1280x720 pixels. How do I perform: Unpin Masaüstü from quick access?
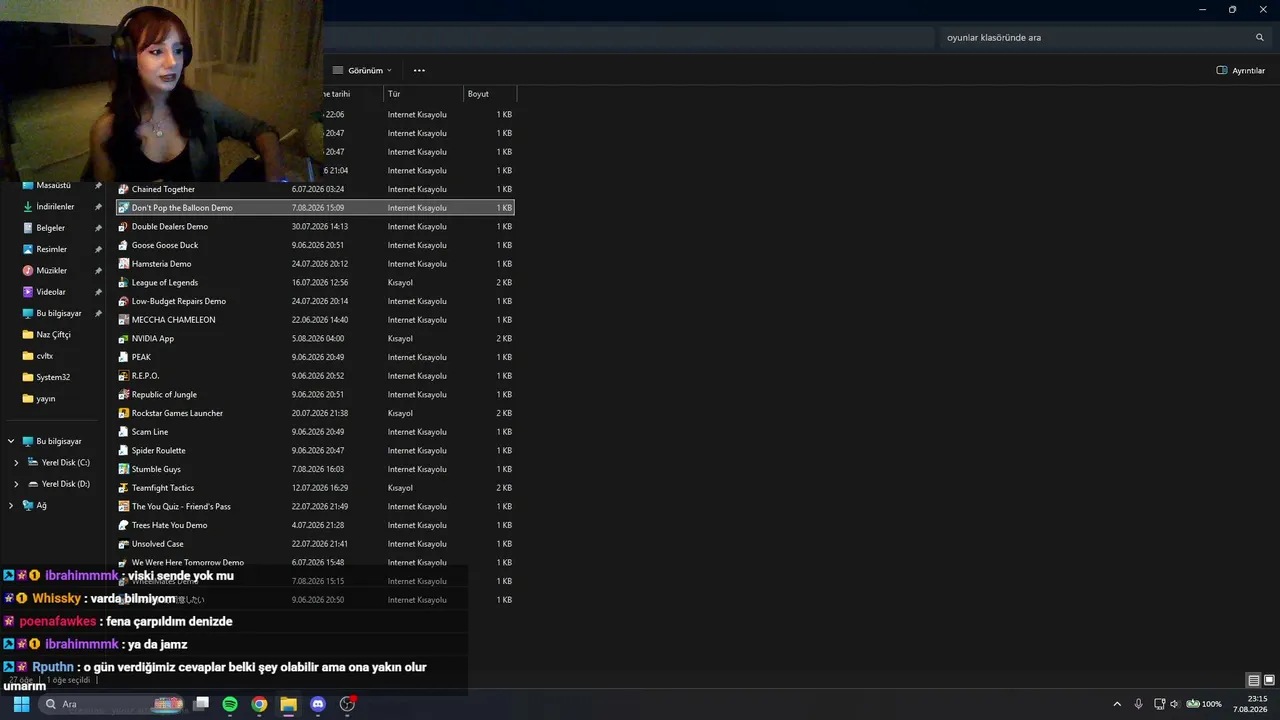pos(98,186)
